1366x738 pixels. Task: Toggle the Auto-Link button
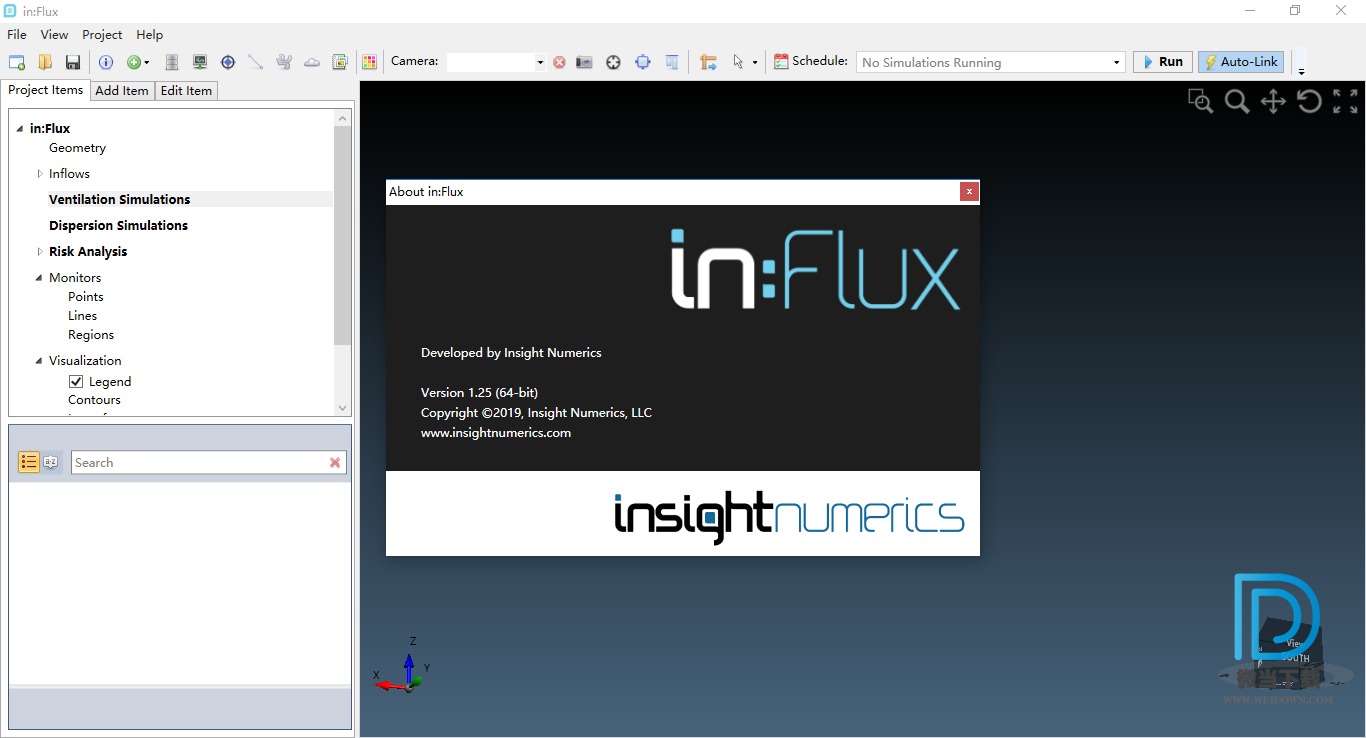coord(1241,62)
